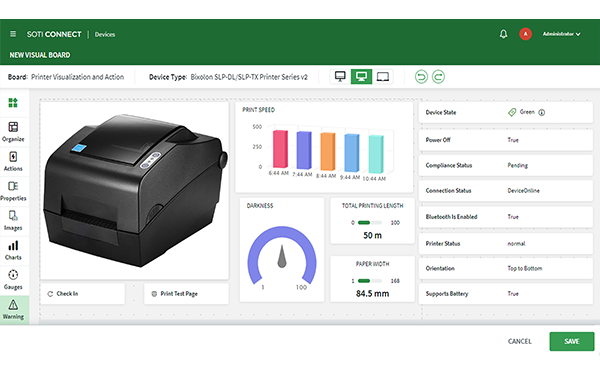The width and height of the screenshot is (600, 375).
Task: Open the Organize panel
Action: coord(13,132)
